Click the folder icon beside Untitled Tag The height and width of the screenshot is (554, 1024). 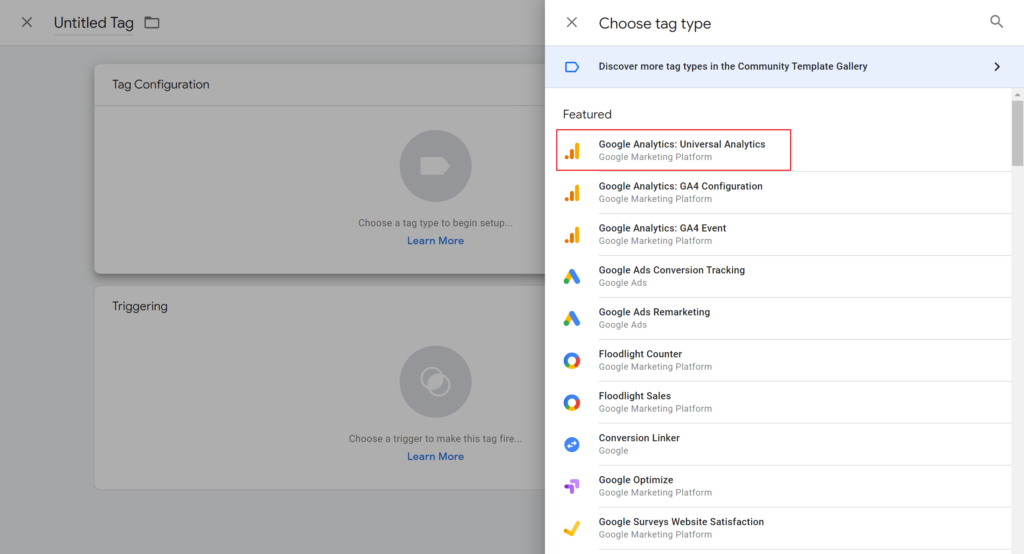[x=152, y=23]
